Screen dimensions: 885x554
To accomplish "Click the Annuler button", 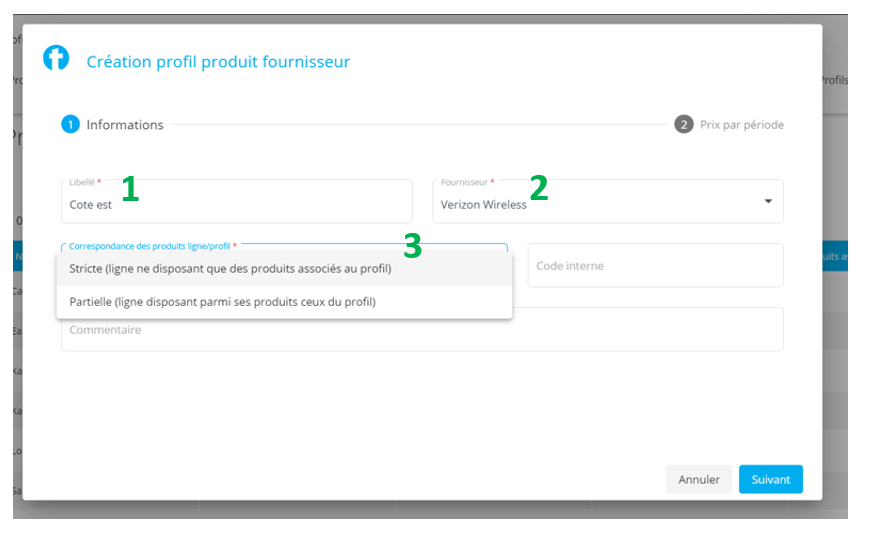I will 699,479.
